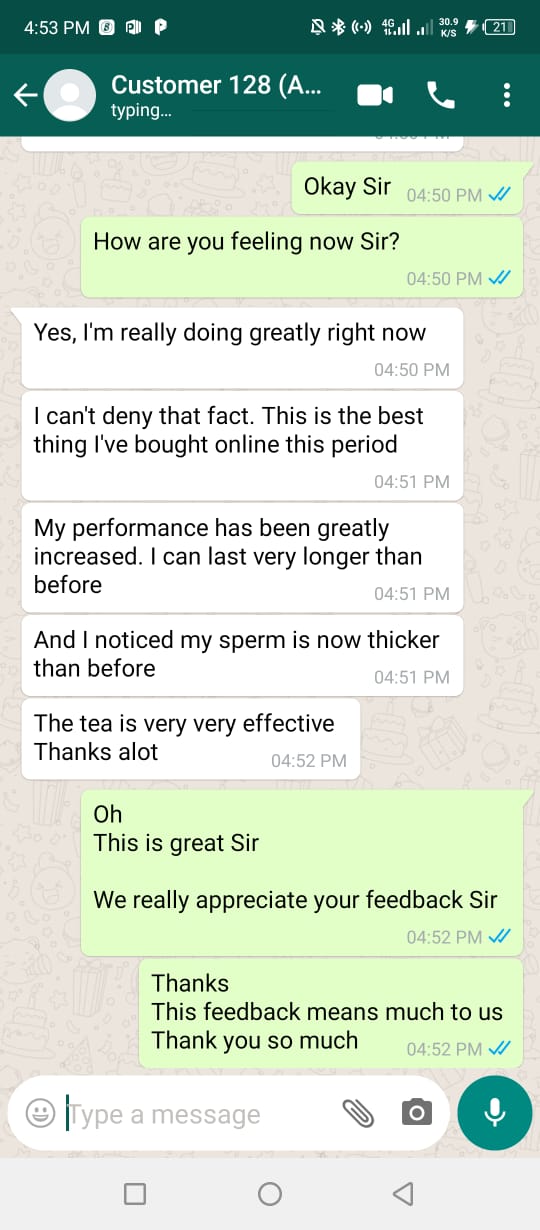Open the camera from message bar
540x1230 pixels.
[x=416, y=1113]
